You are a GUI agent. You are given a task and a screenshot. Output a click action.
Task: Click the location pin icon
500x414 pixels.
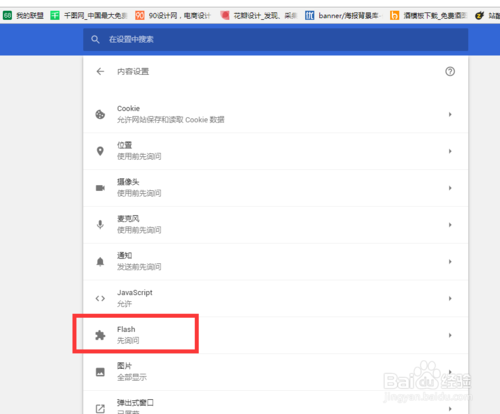(x=100, y=151)
